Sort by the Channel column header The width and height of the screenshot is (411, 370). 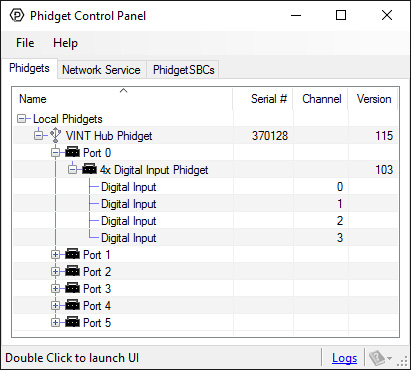click(x=321, y=99)
